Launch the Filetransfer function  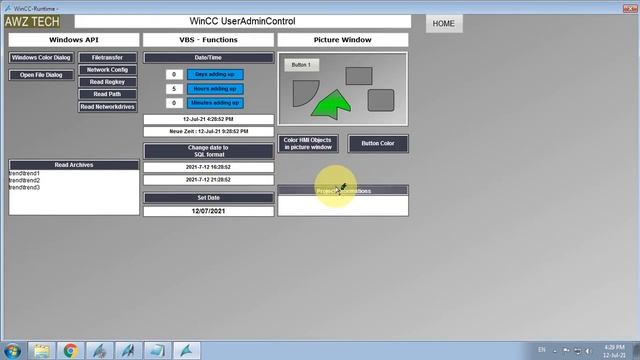107,58
